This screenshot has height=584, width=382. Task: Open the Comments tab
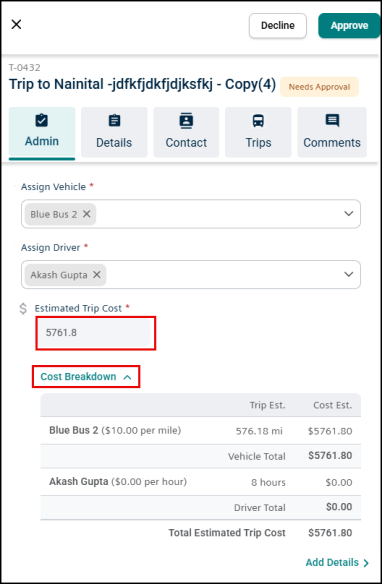pos(332,132)
